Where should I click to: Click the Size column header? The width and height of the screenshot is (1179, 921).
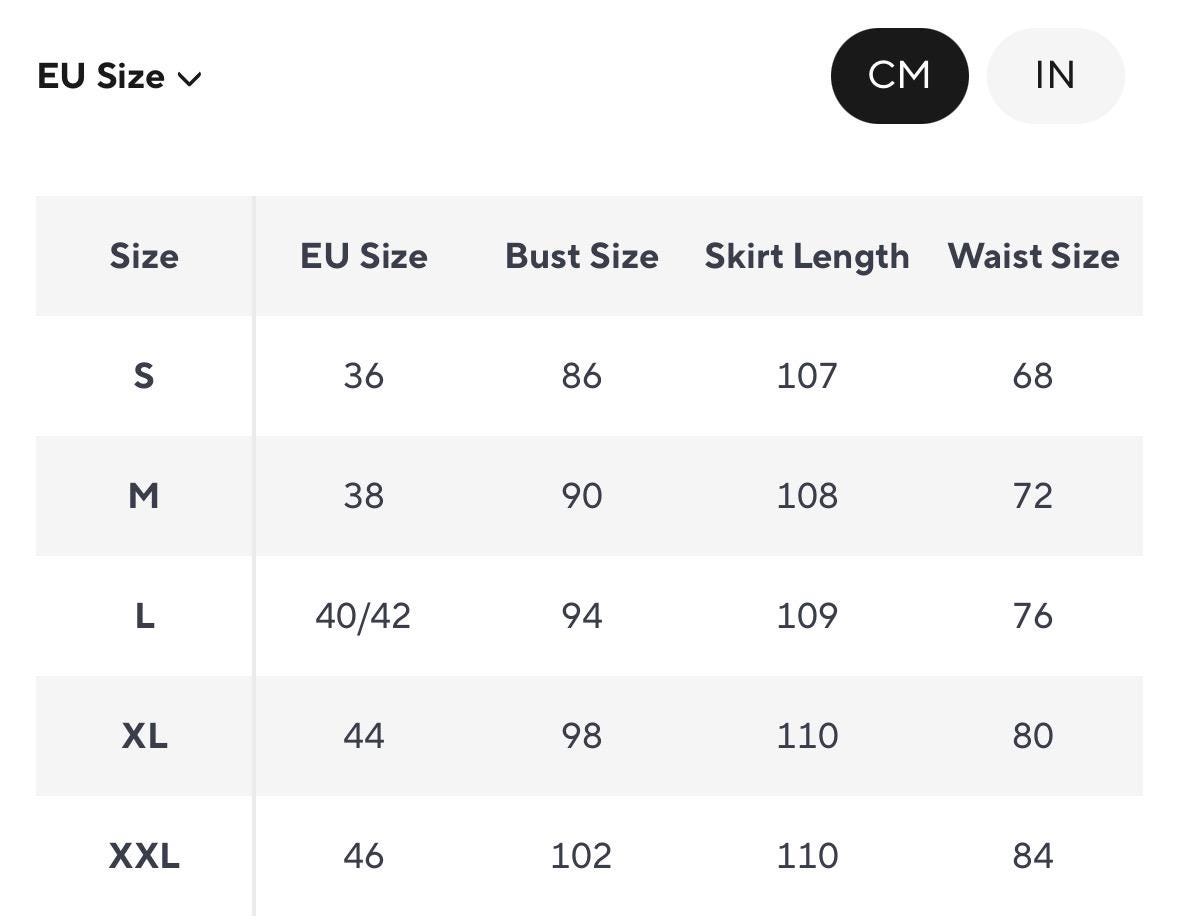point(144,256)
